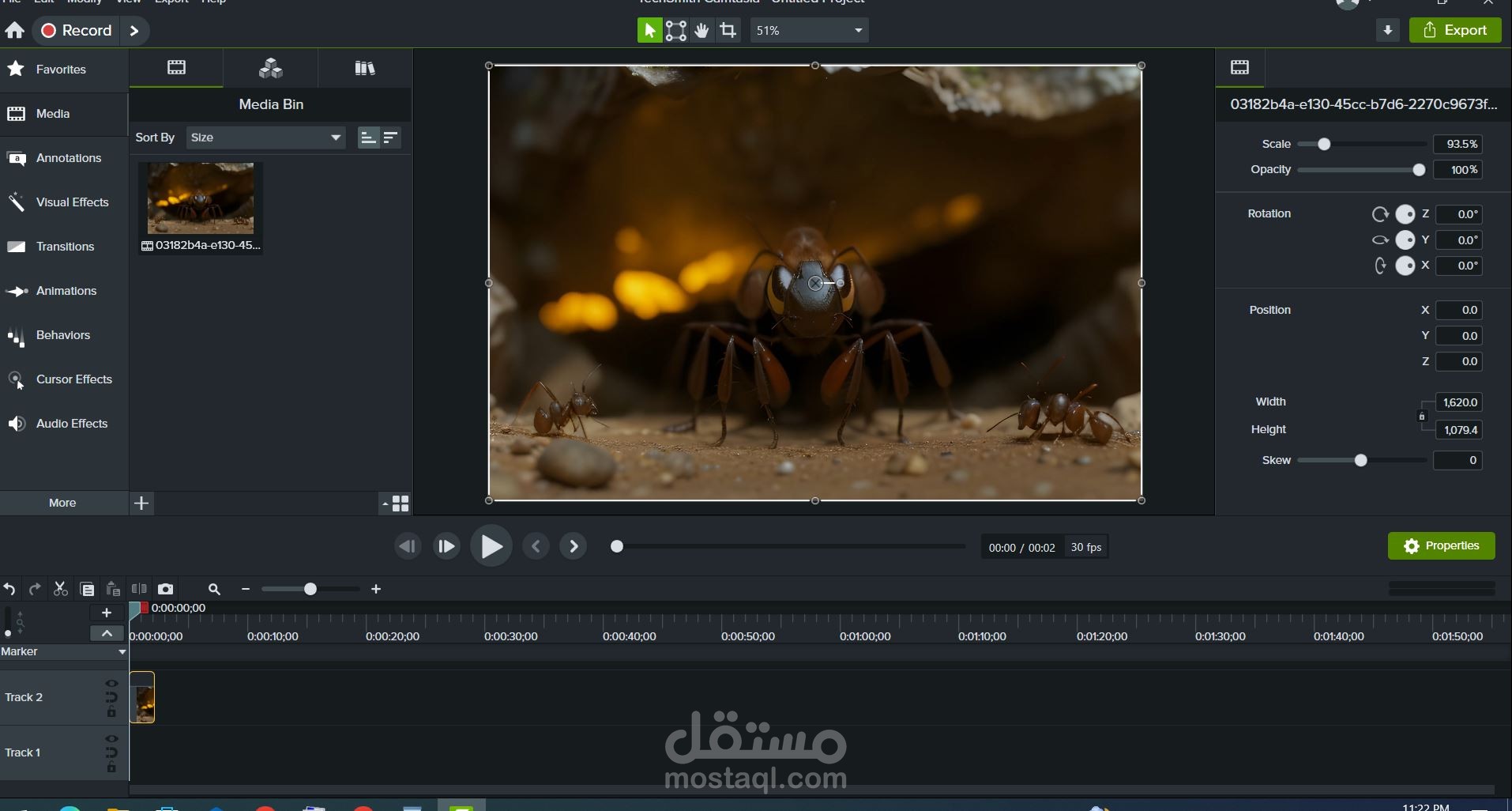Click the Properties button
Screen dimensions: 1512x811
coord(1441,546)
